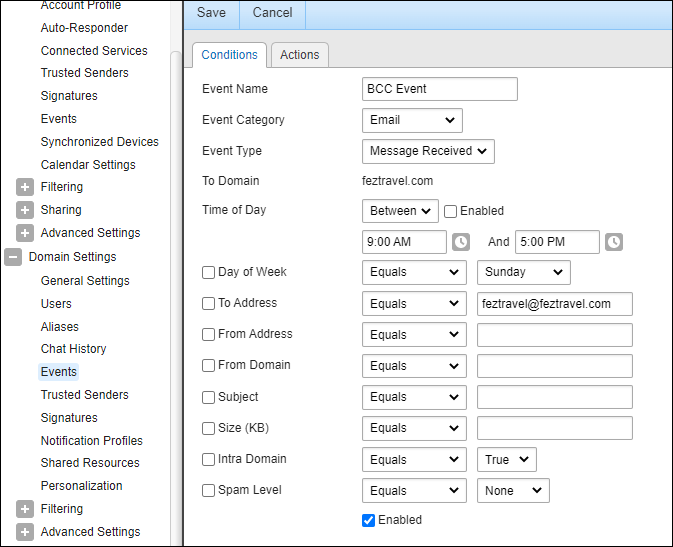Click the Save button

pos(211,13)
